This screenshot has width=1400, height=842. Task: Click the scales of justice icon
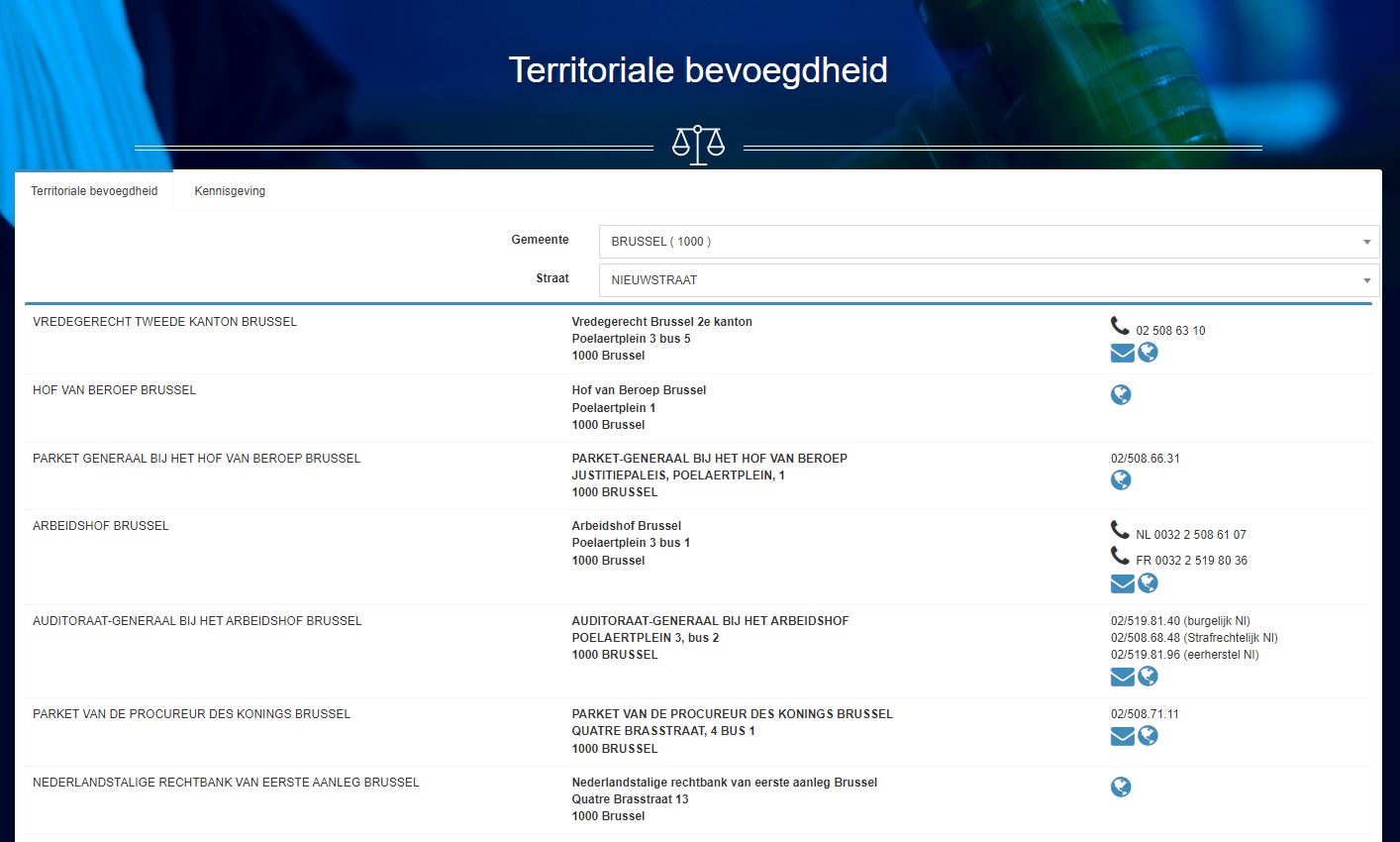tap(698, 145)
